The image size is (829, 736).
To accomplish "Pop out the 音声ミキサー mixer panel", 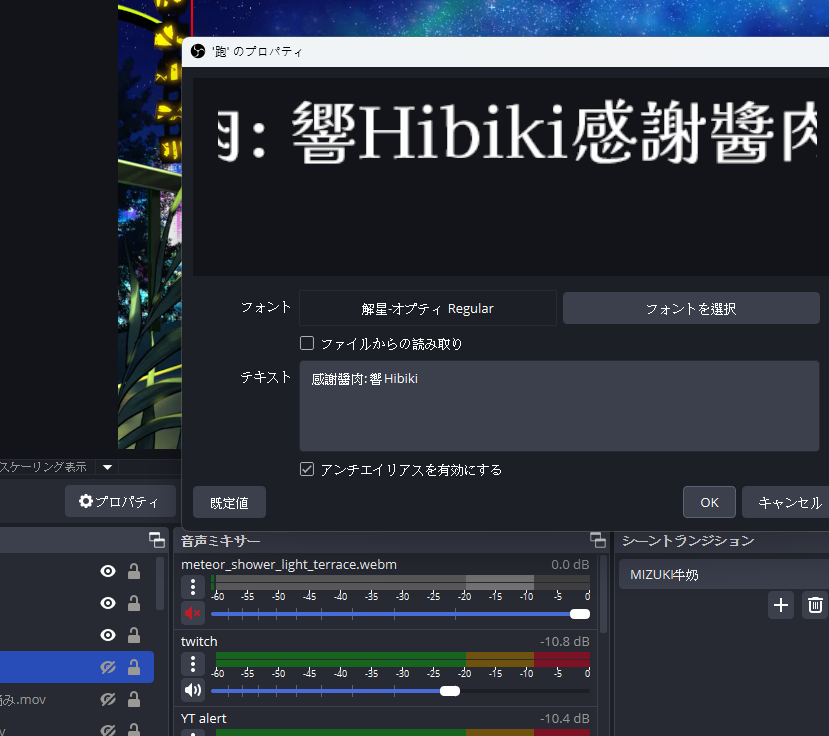I will (x=598, y=540).
